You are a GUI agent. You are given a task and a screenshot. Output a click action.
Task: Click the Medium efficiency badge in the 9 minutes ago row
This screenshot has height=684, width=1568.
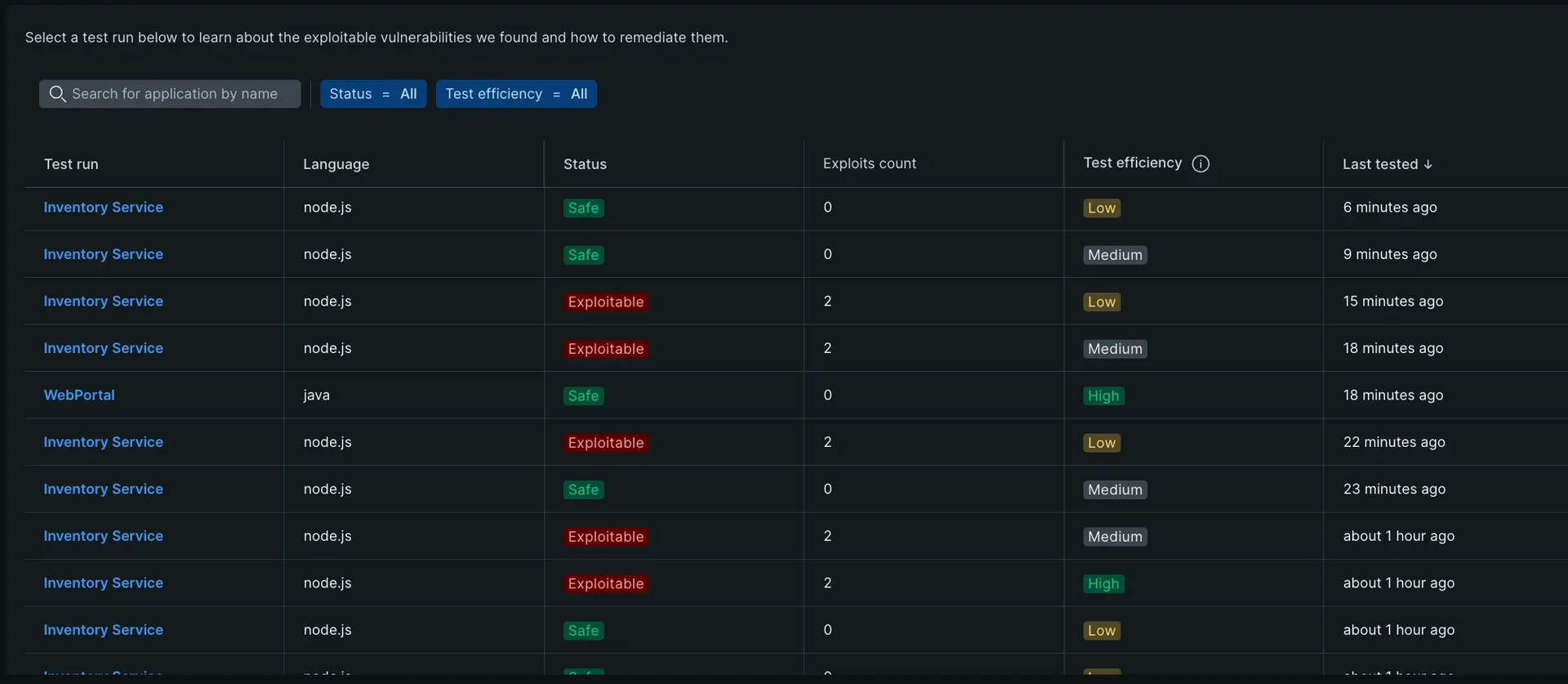click(x=1115, y=255)
